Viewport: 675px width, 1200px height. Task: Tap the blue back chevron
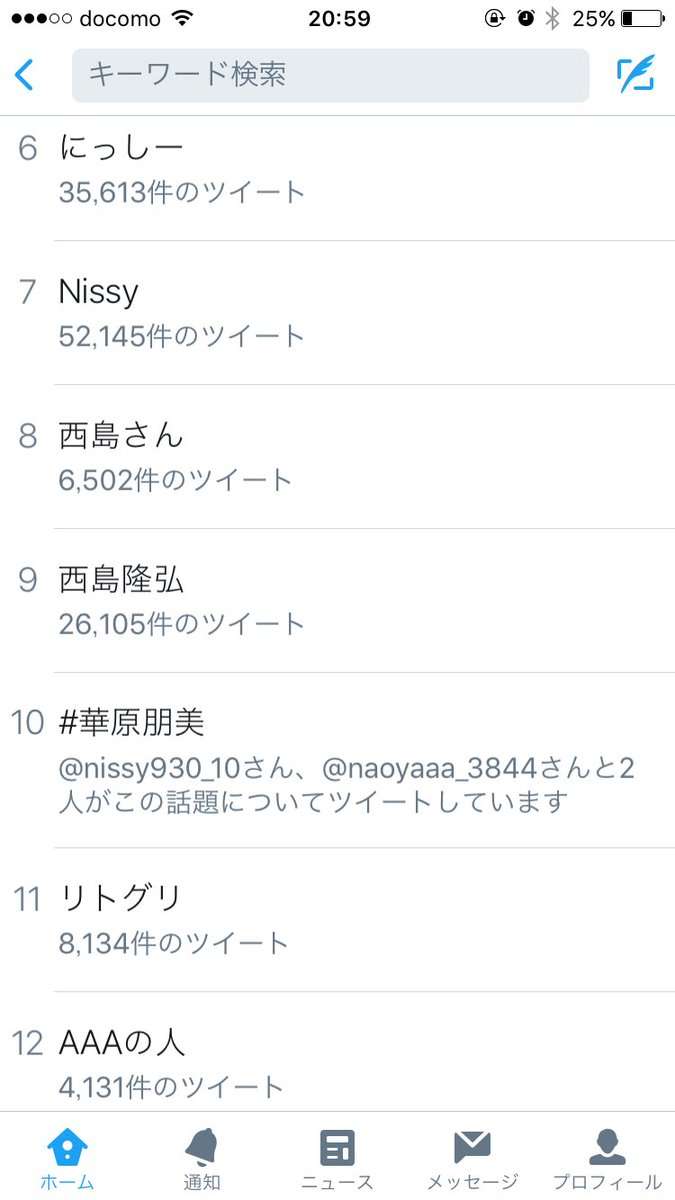tap(25, 74)
